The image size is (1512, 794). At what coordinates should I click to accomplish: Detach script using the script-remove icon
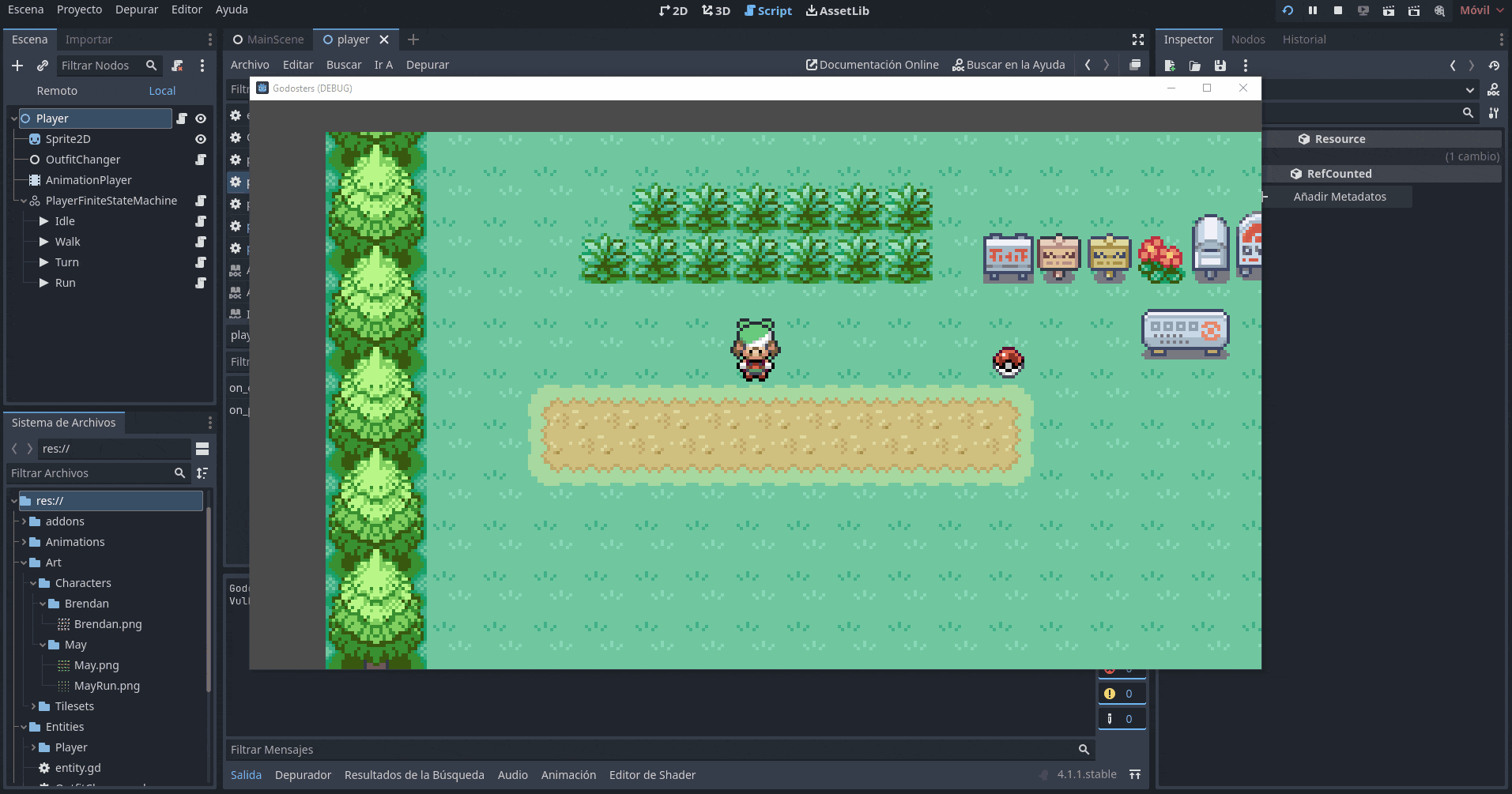point(177,66)
